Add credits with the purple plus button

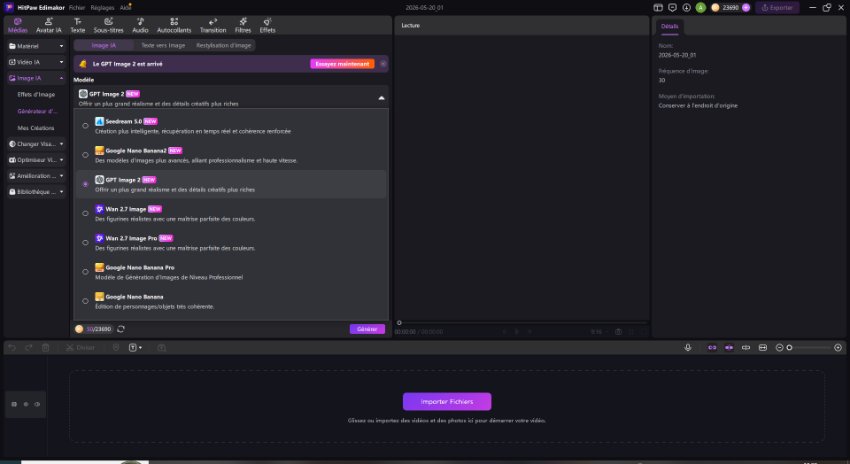pos(746,8)
